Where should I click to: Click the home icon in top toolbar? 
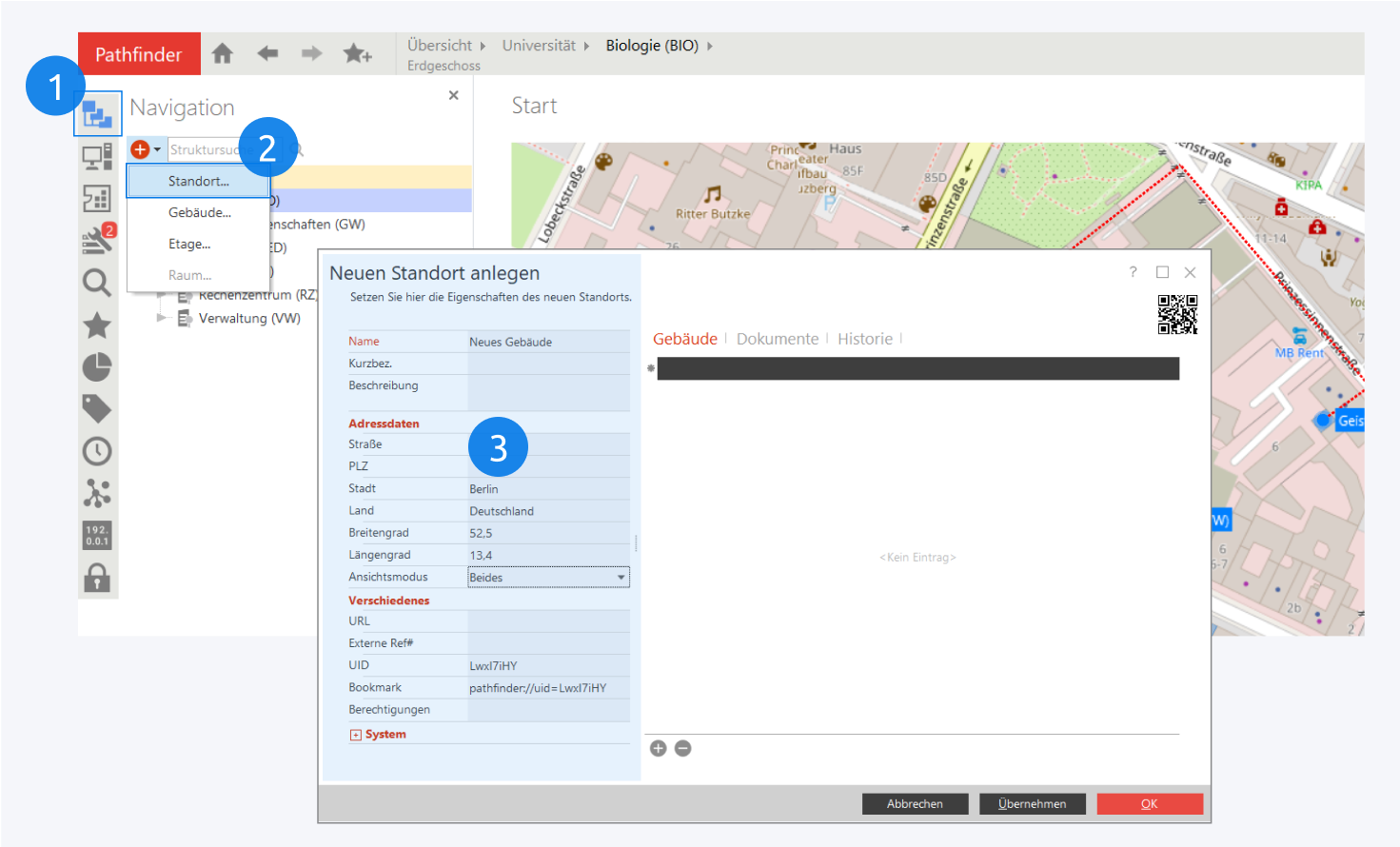click(x=223, y=54)
